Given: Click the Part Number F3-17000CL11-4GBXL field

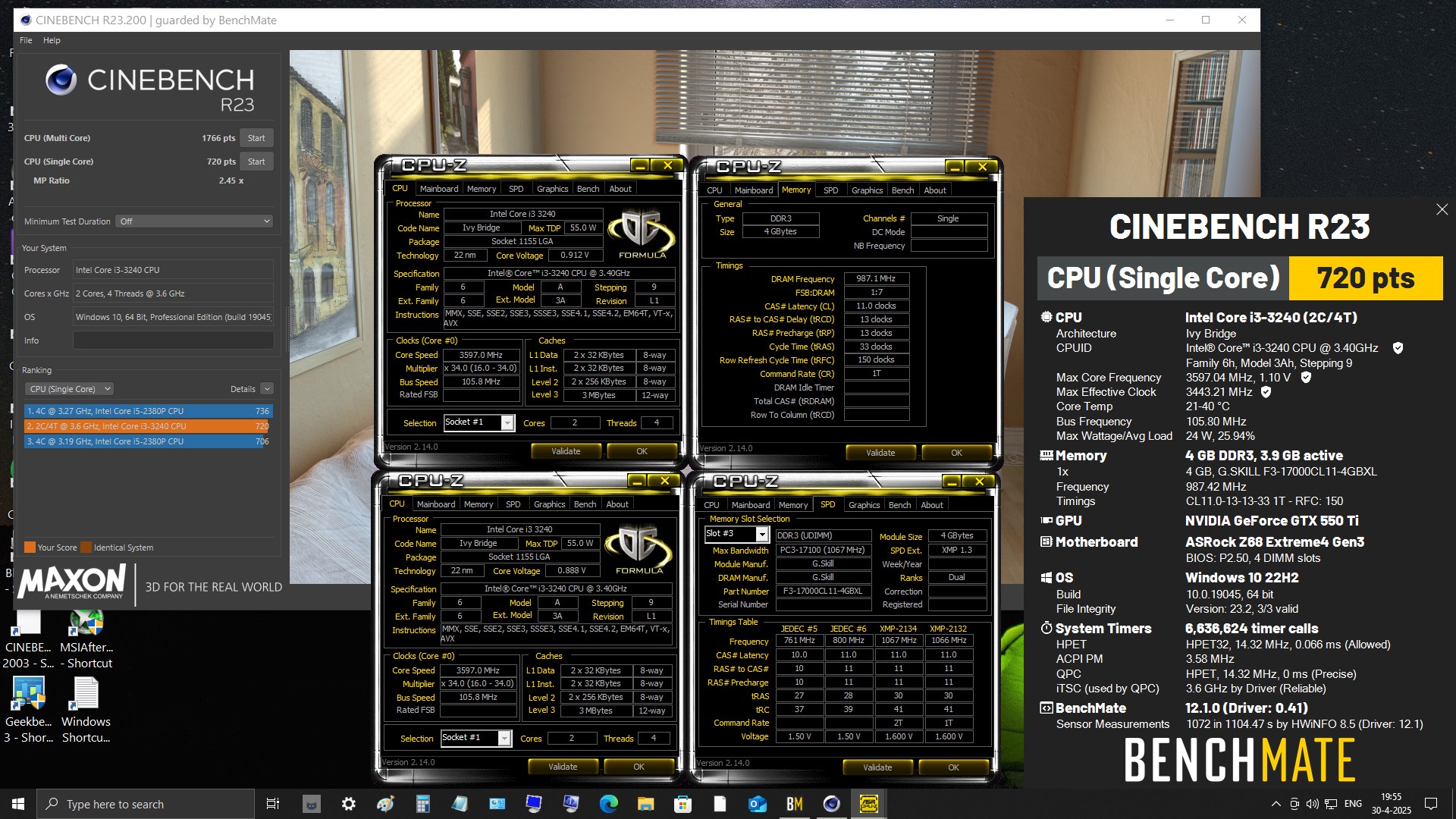Looking at the screenshot, I should click(823, 591).
